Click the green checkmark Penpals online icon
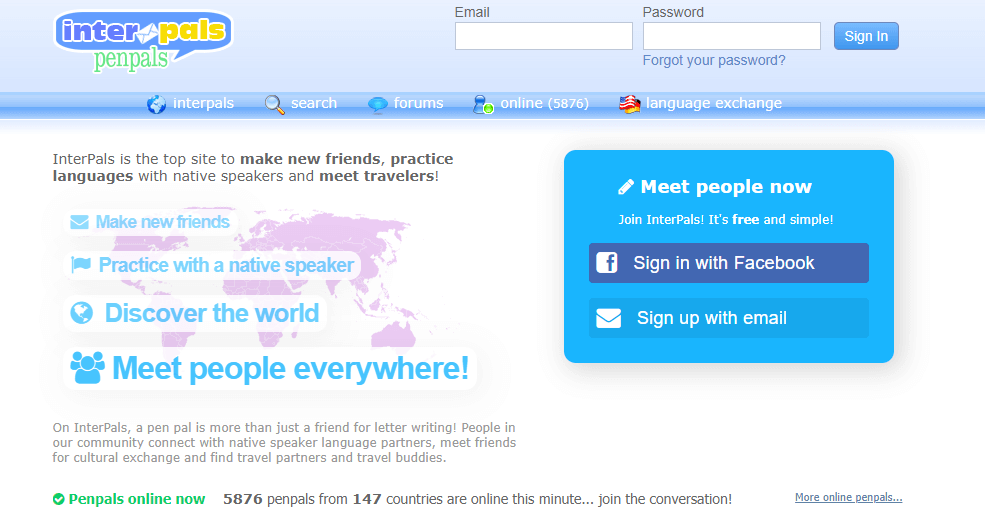The image size is (985, 513). point(58,499)
